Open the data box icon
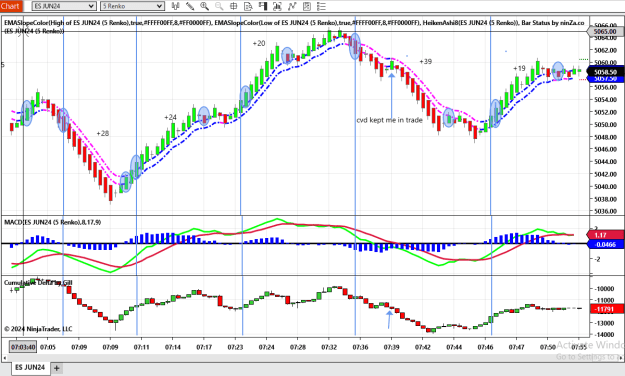This screenshot has height=376, width=625. point(248,6)
